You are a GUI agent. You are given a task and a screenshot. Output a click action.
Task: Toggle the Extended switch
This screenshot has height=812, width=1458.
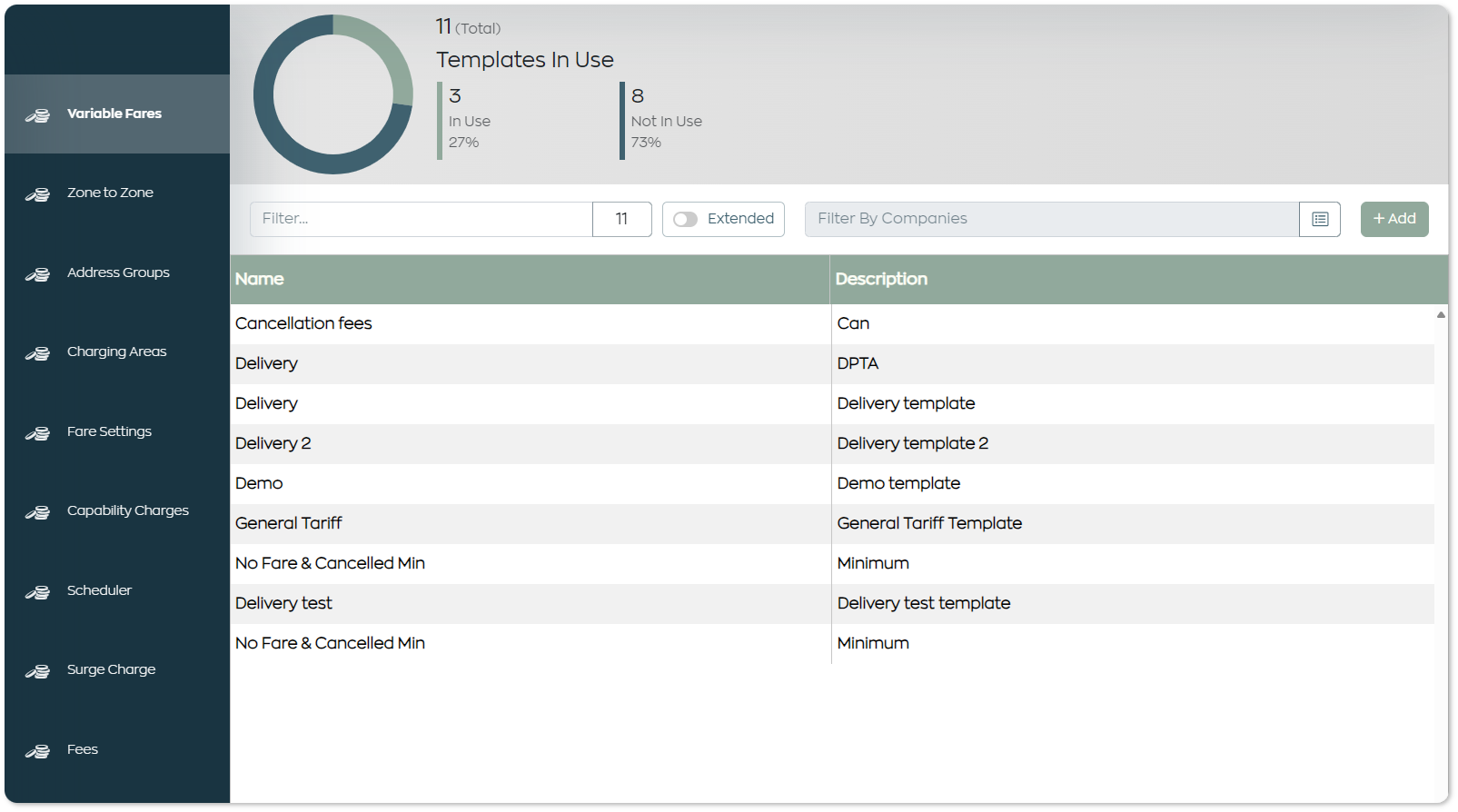coord(685,219)
